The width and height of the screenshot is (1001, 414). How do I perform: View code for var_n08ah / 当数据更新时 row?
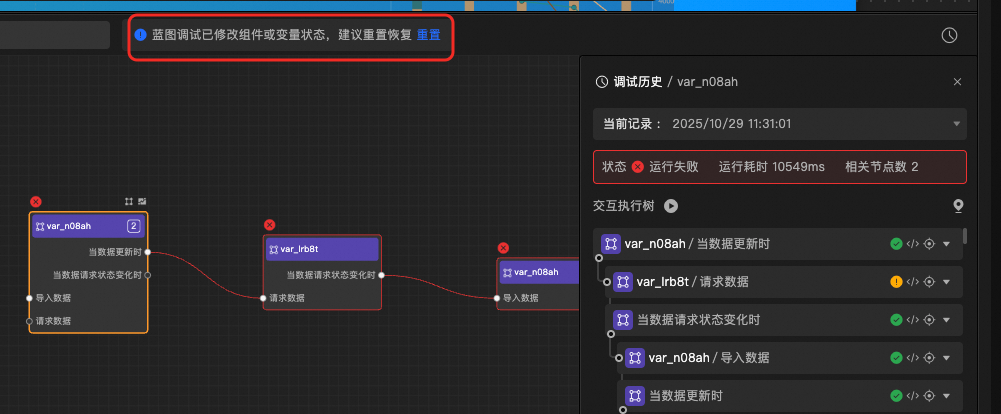click(913, 244)
